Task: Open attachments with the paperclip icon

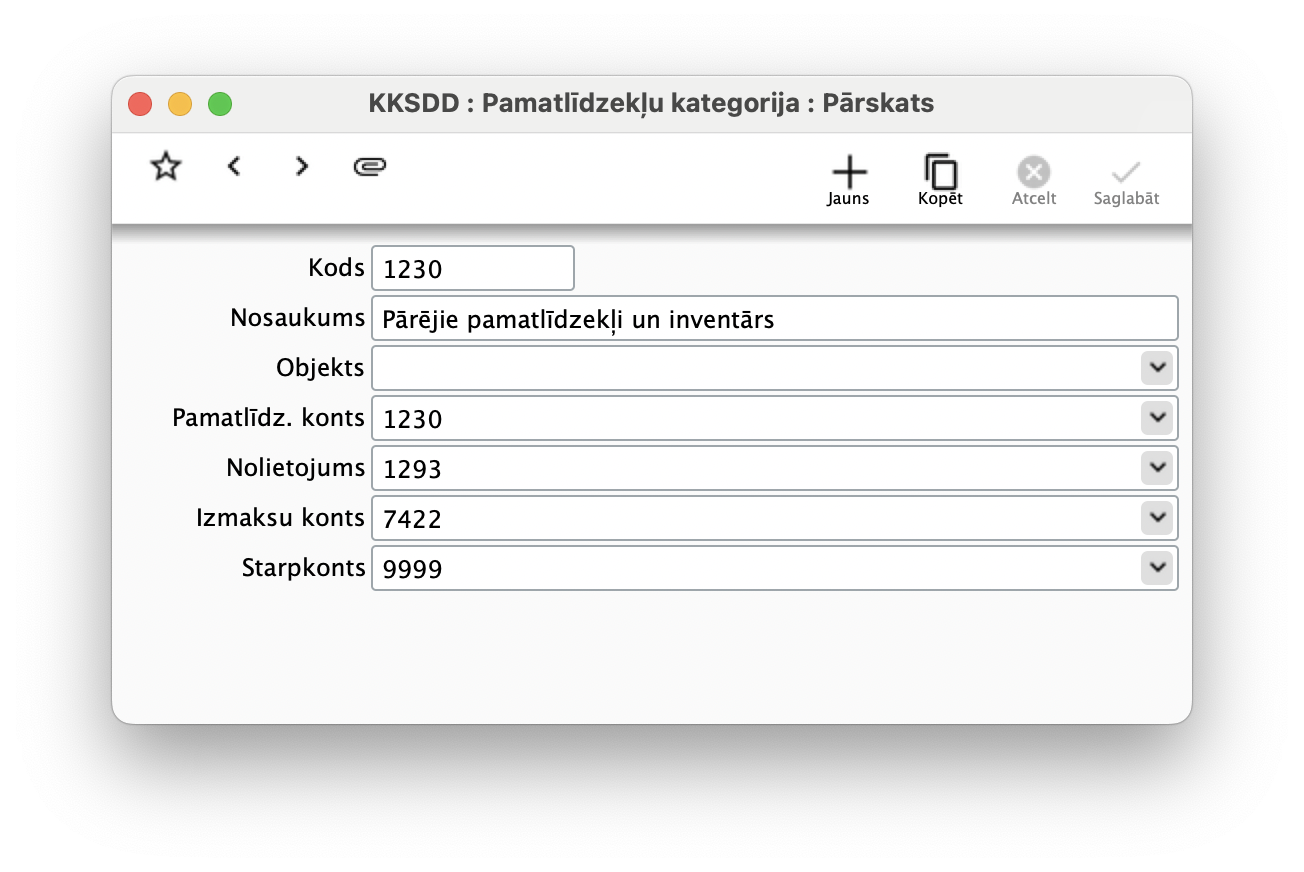Action: 370,166
